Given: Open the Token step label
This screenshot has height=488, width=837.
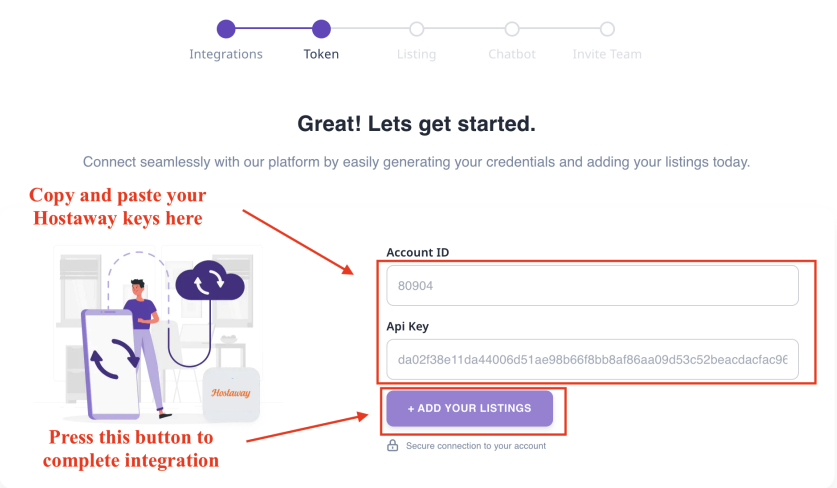Looking at the screenshot, I should coord(321,54).
